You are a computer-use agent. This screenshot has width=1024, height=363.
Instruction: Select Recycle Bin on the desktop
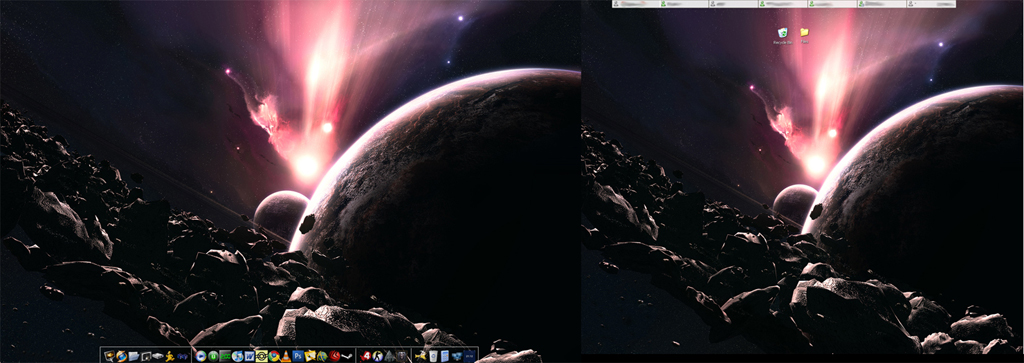782,35
